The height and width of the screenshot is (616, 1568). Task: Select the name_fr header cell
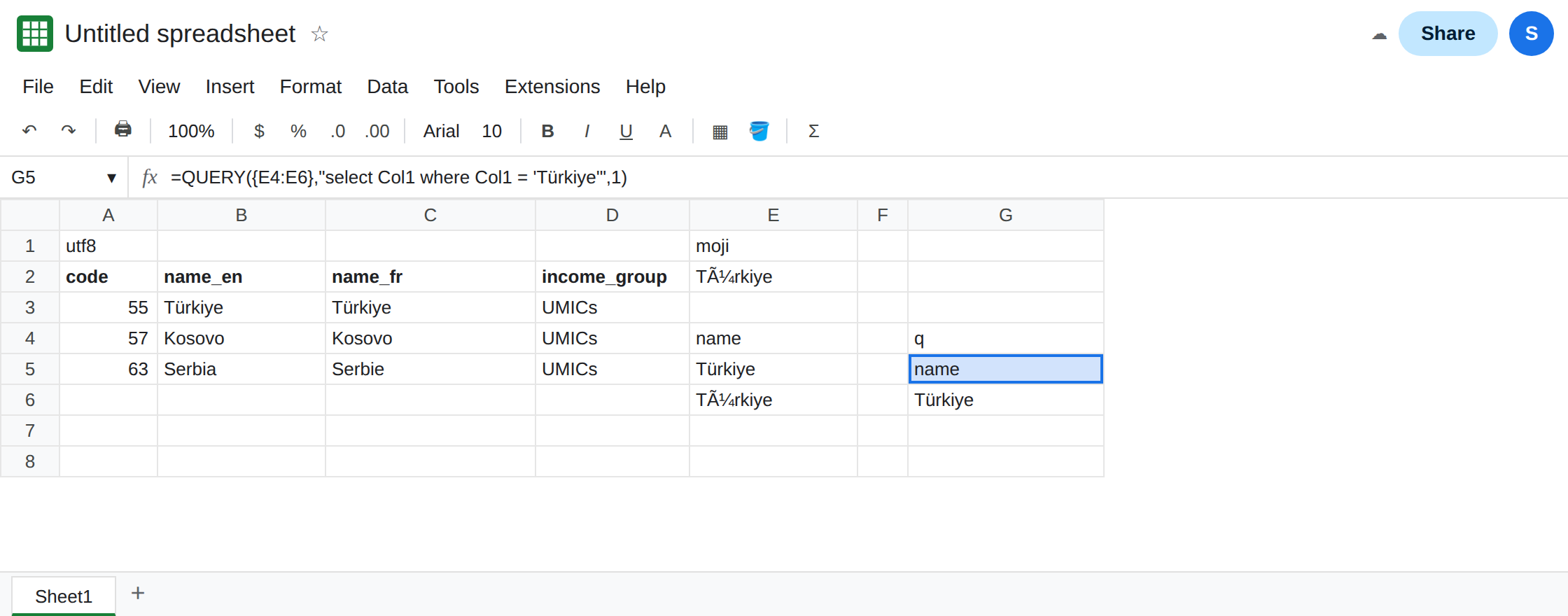(x=430, y=276)
